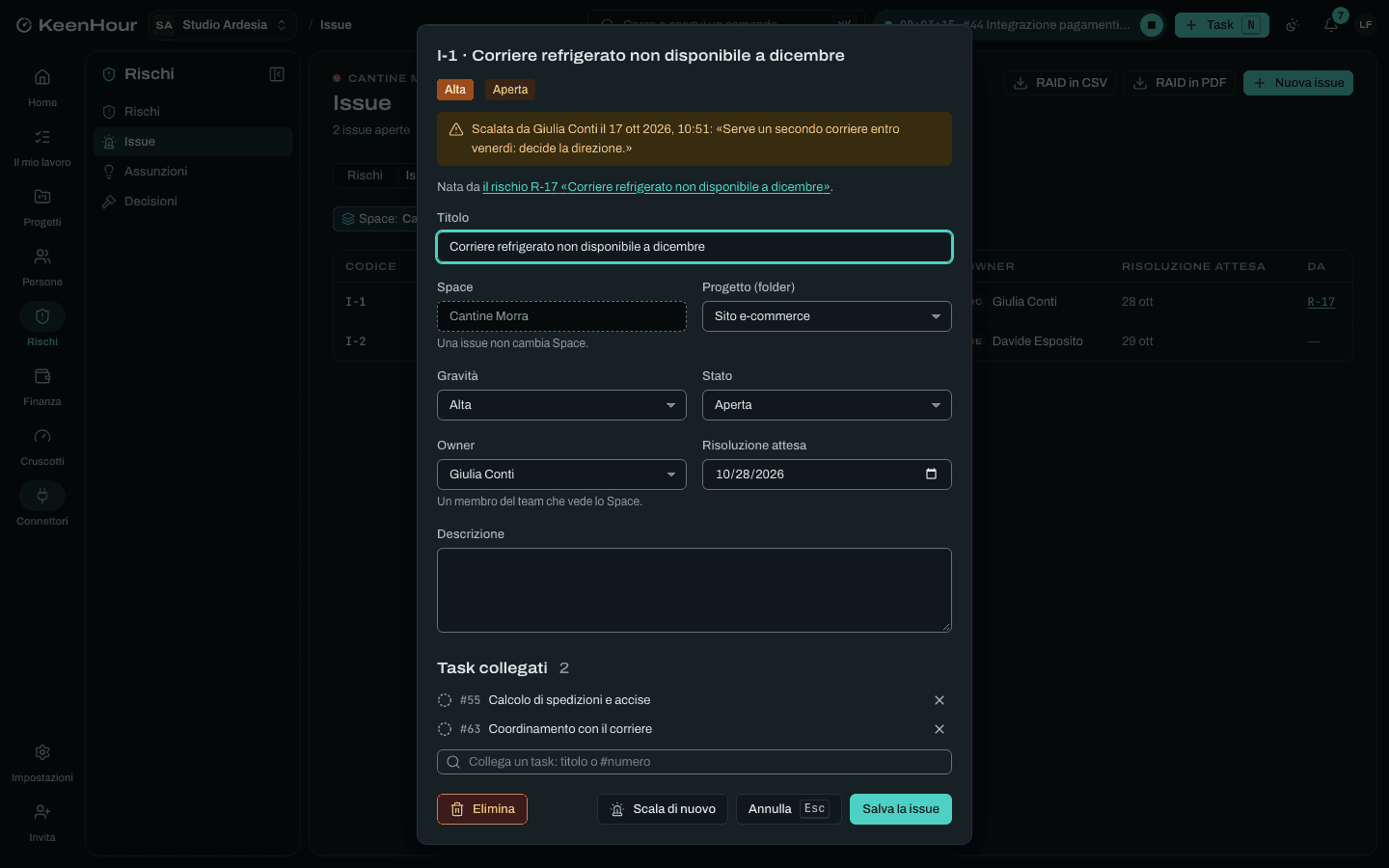
Task: Go to Il mio lavoro section
Action: point(42,148)
